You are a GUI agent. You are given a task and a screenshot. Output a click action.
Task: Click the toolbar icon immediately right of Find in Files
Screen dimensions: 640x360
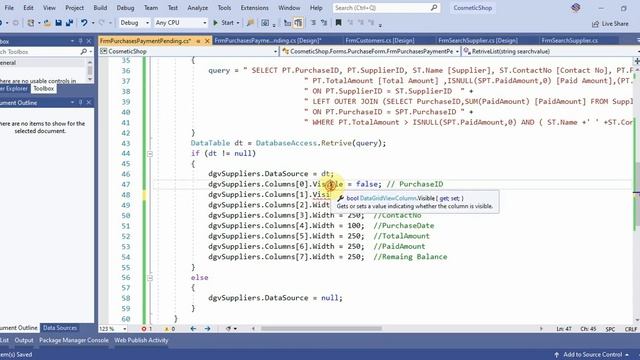click(265, 23)
